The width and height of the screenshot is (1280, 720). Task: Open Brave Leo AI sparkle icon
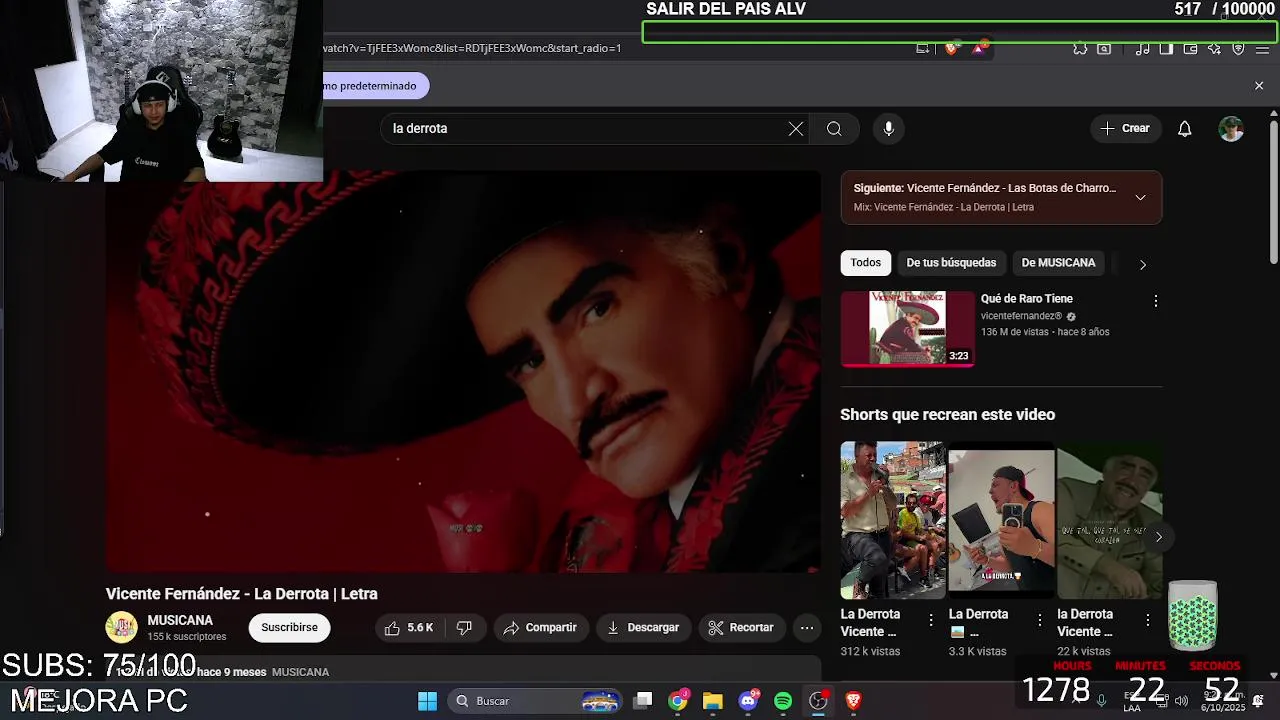[1214, 48]
